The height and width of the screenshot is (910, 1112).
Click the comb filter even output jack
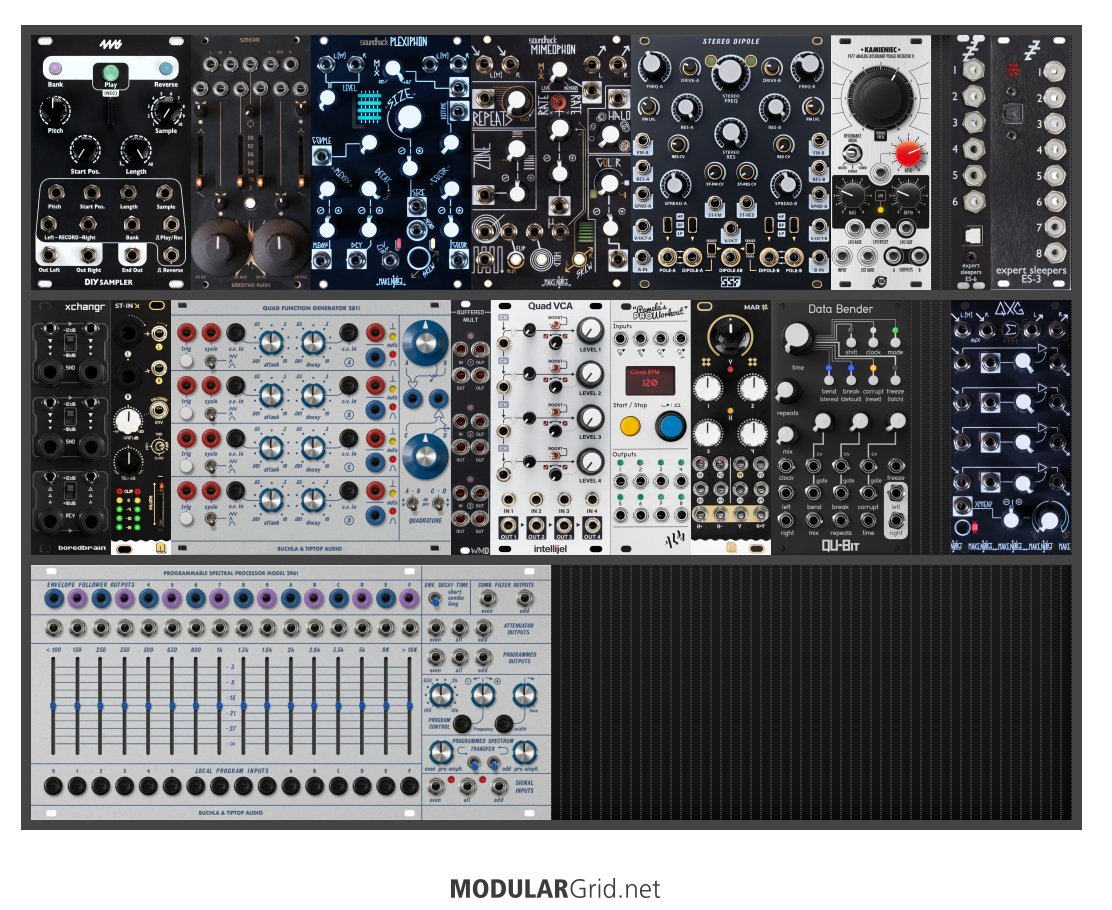[x=486, y=599]
